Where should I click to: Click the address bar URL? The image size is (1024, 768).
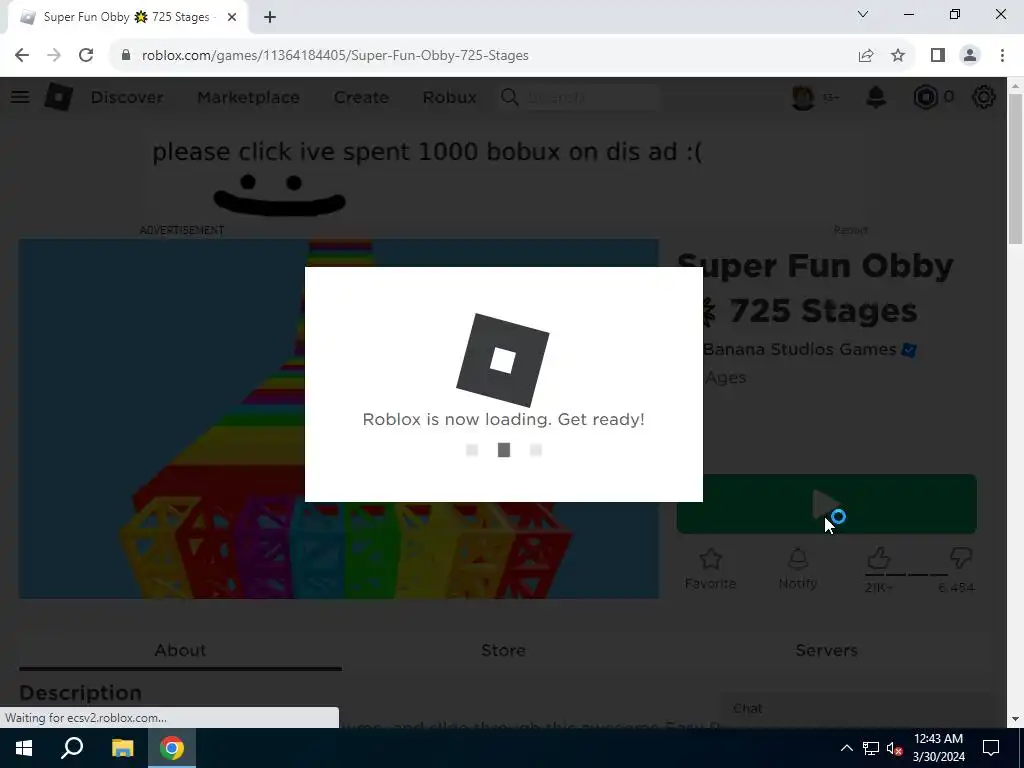click(335, 56)
